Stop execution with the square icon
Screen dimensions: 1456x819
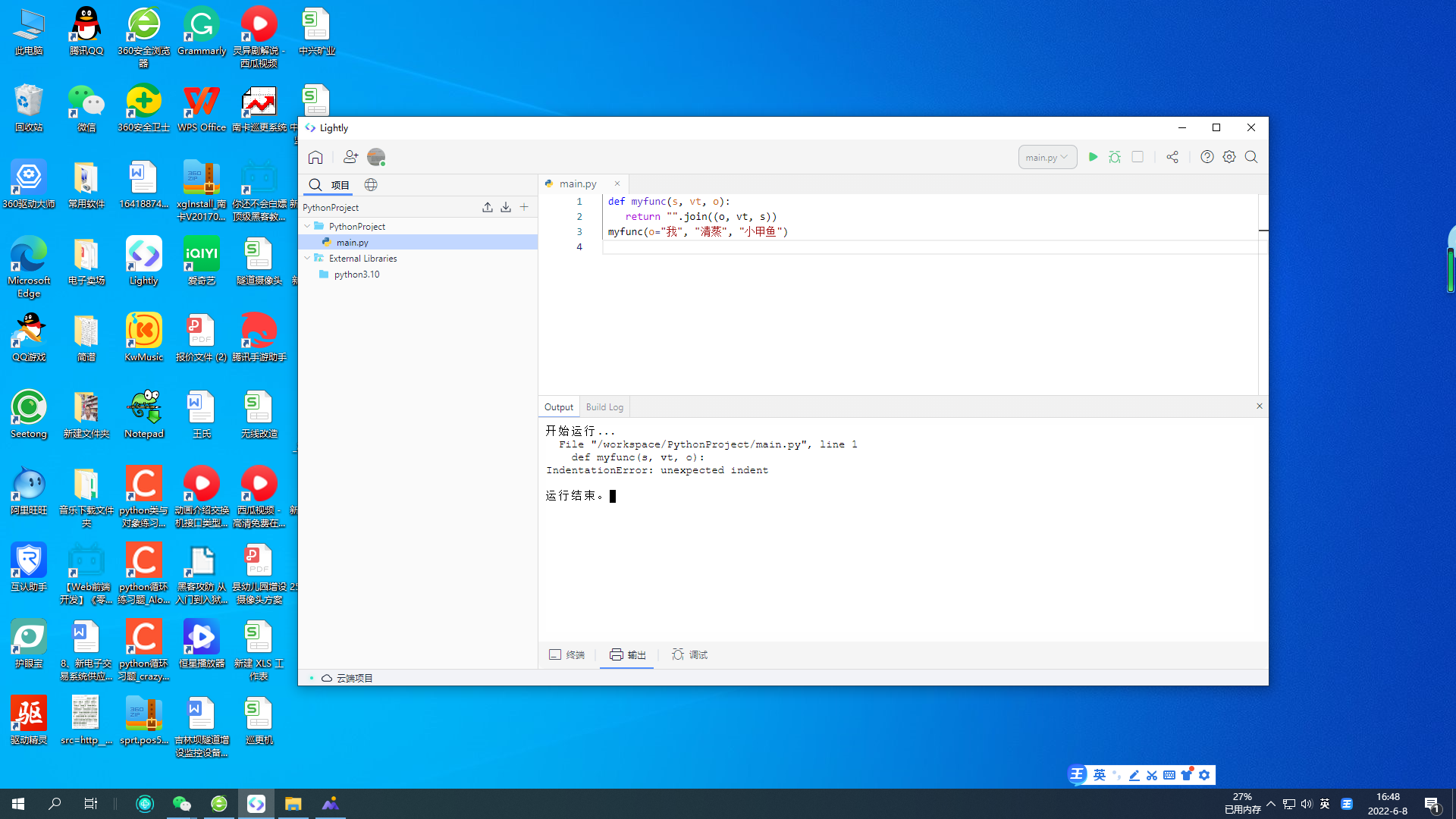coord(1137,157)
